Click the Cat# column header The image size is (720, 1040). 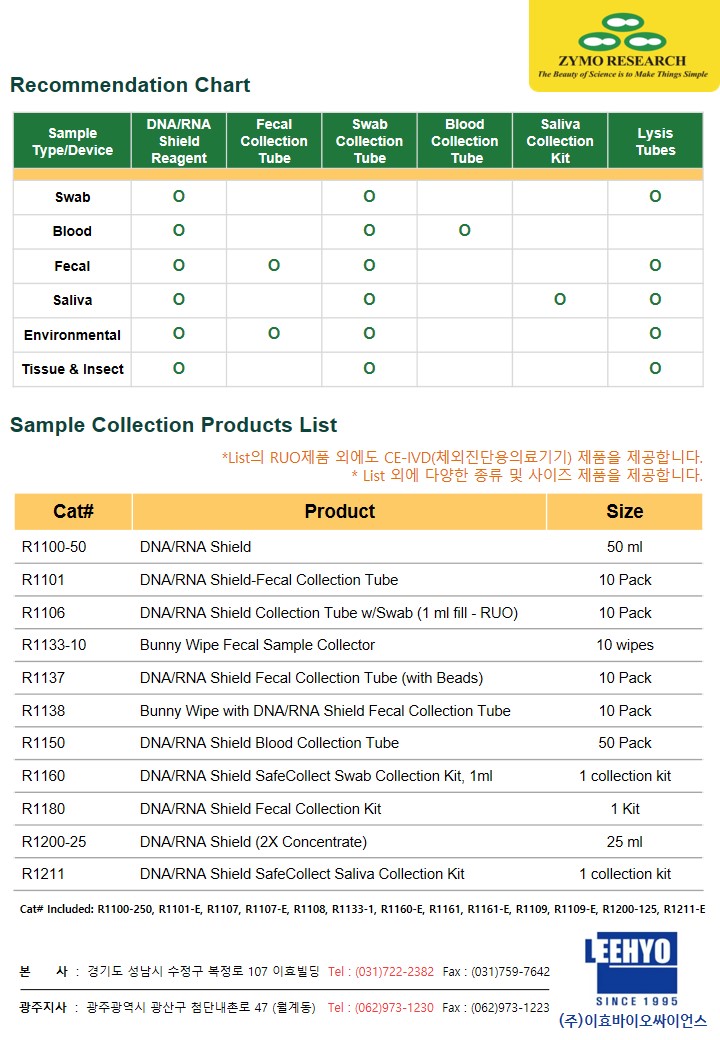73,511
